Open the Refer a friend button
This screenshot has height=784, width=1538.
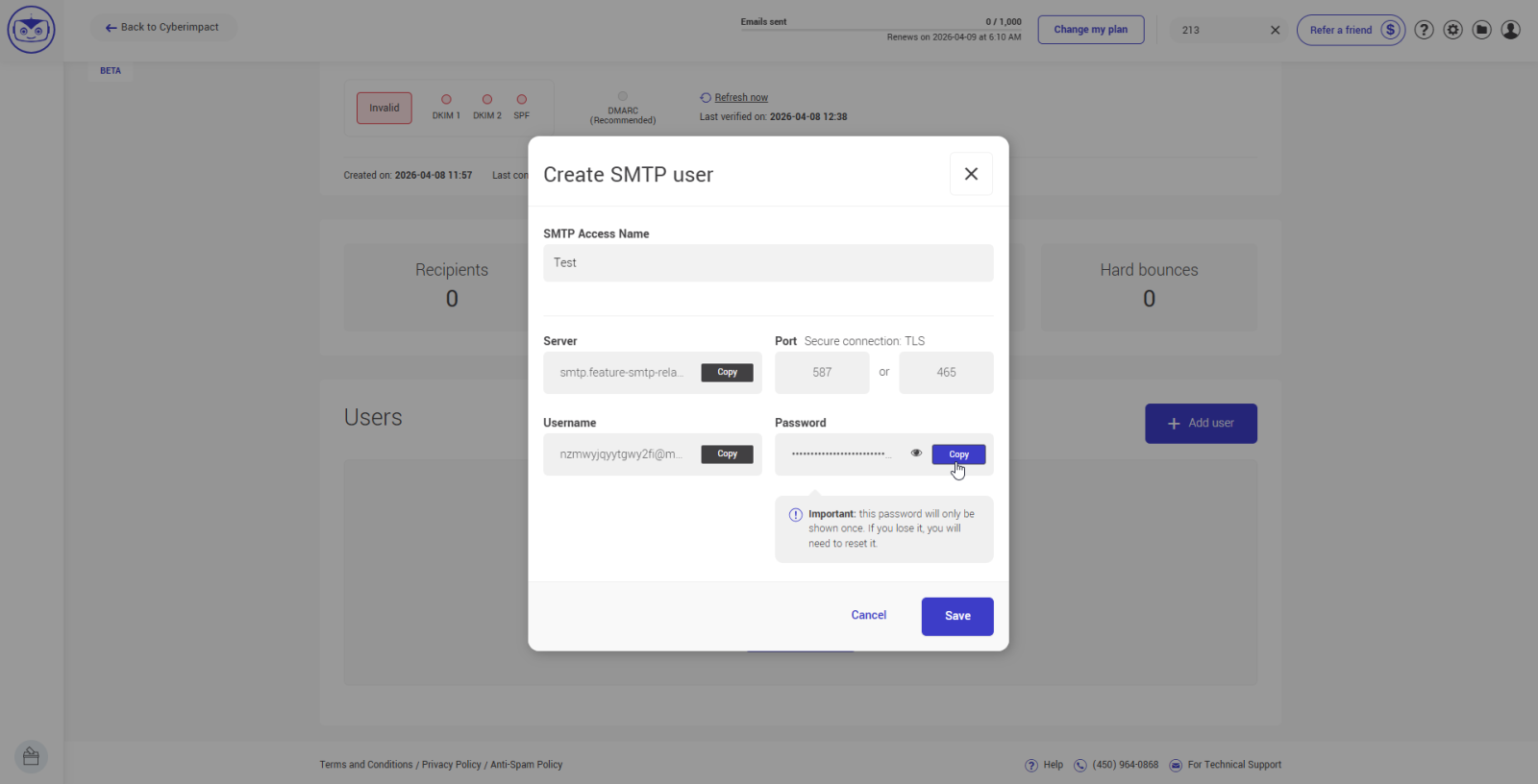1350,30
